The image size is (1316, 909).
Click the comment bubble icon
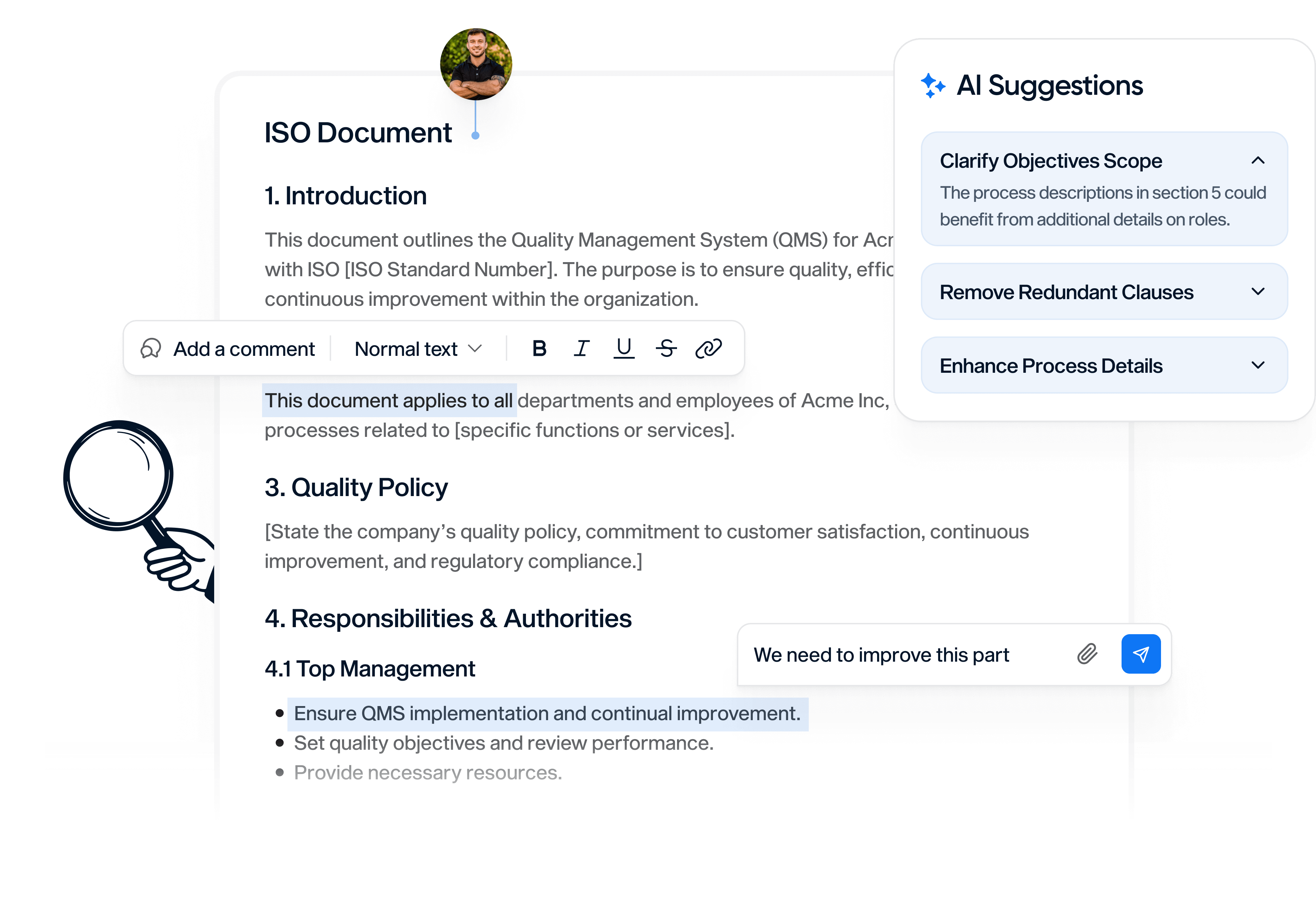tap(151, 348)
